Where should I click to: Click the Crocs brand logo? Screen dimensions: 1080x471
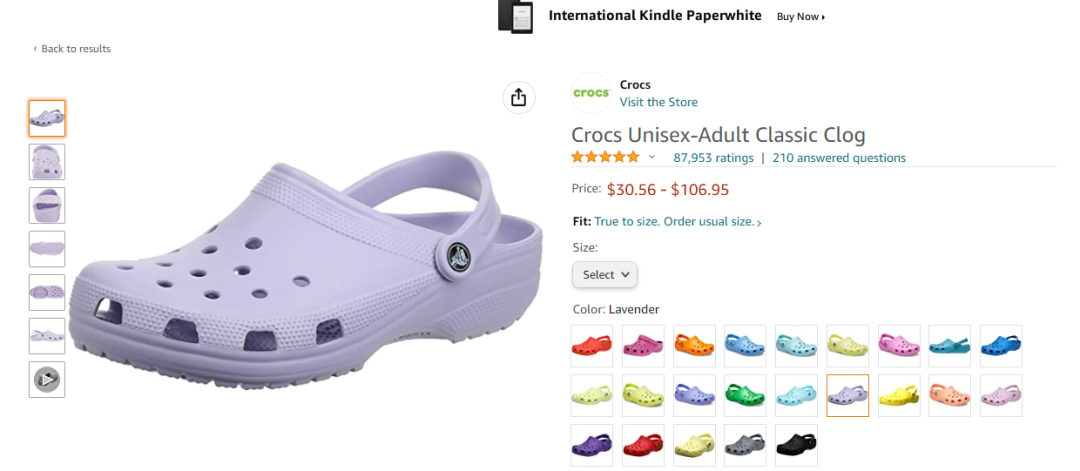pos(591,93)
